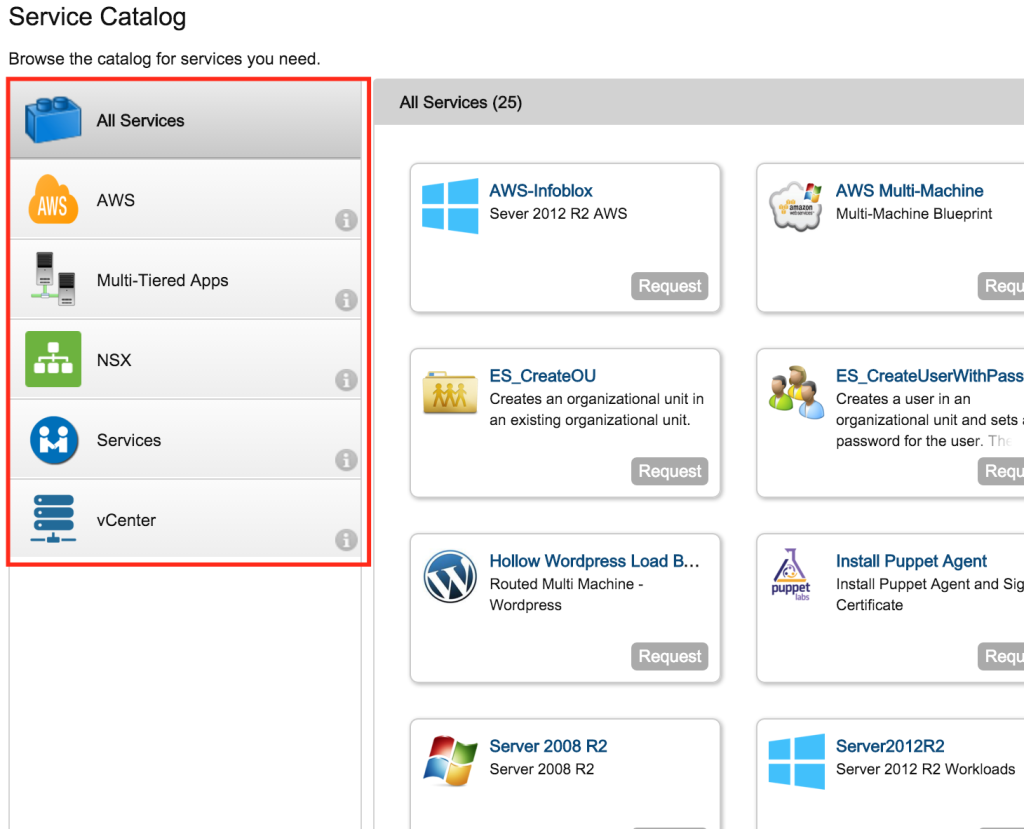Click the Multi-Tiered Apps info icon
1024x829 pixels.
pos(346,300)
